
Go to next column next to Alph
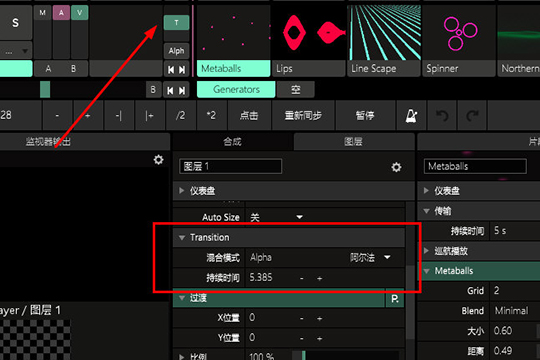182,70
